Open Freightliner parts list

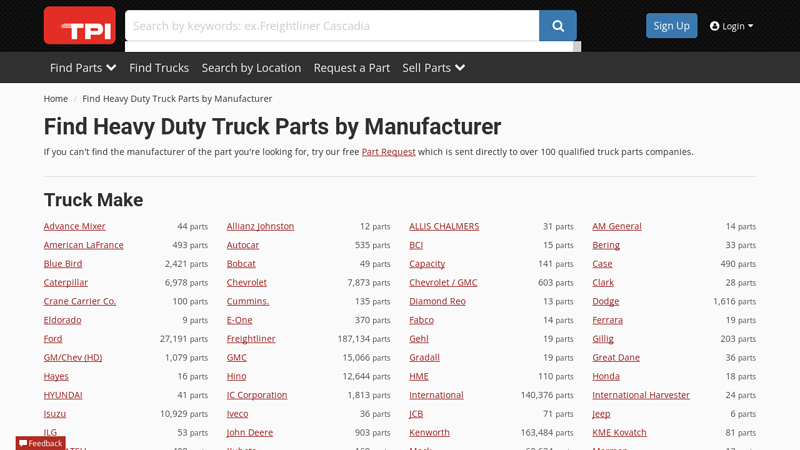(251, 339)
